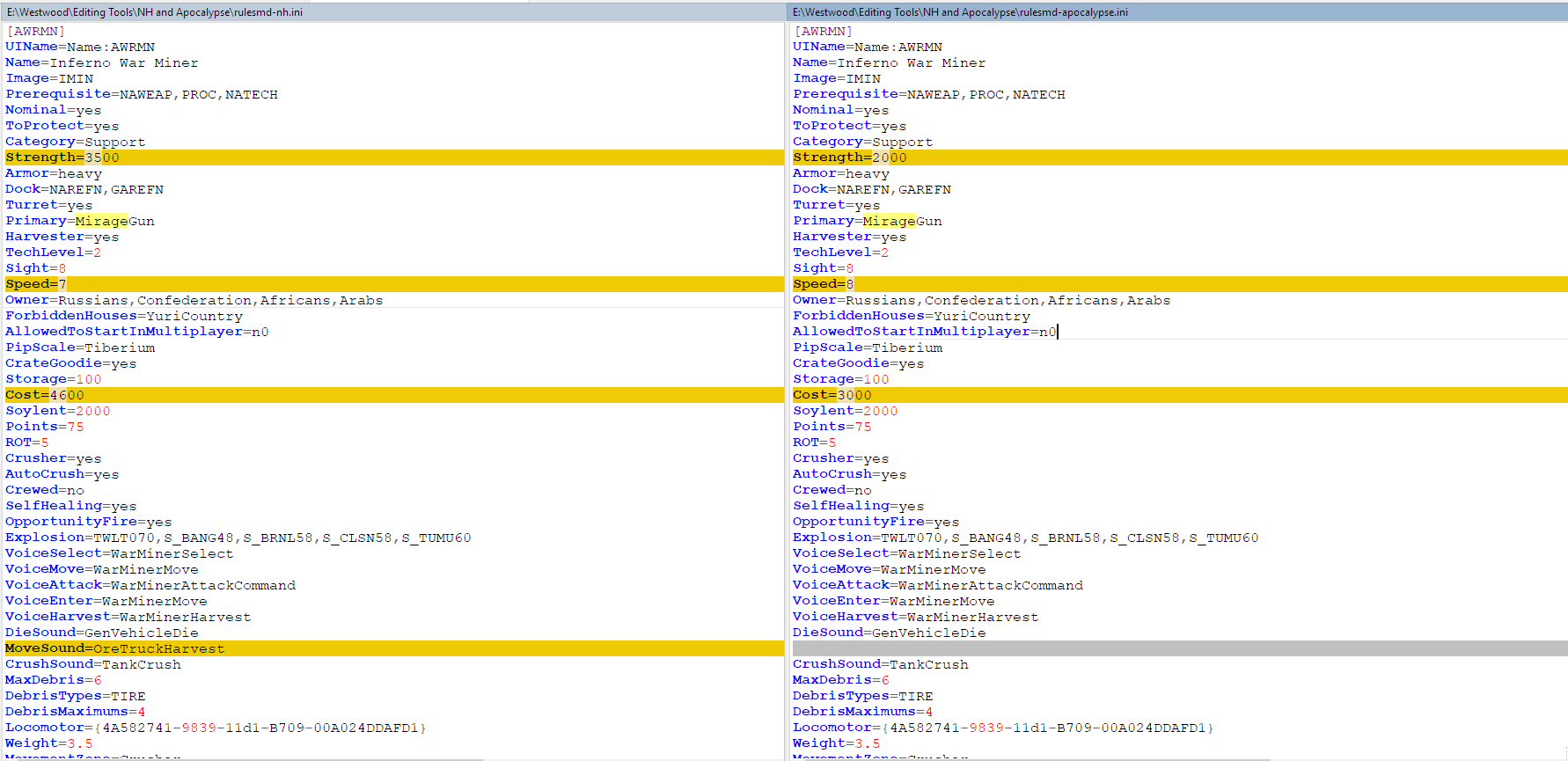Click the gray missing-line placeholder in right pane
Screen dimensions: 1568x761
click(x=1179, y=648)
